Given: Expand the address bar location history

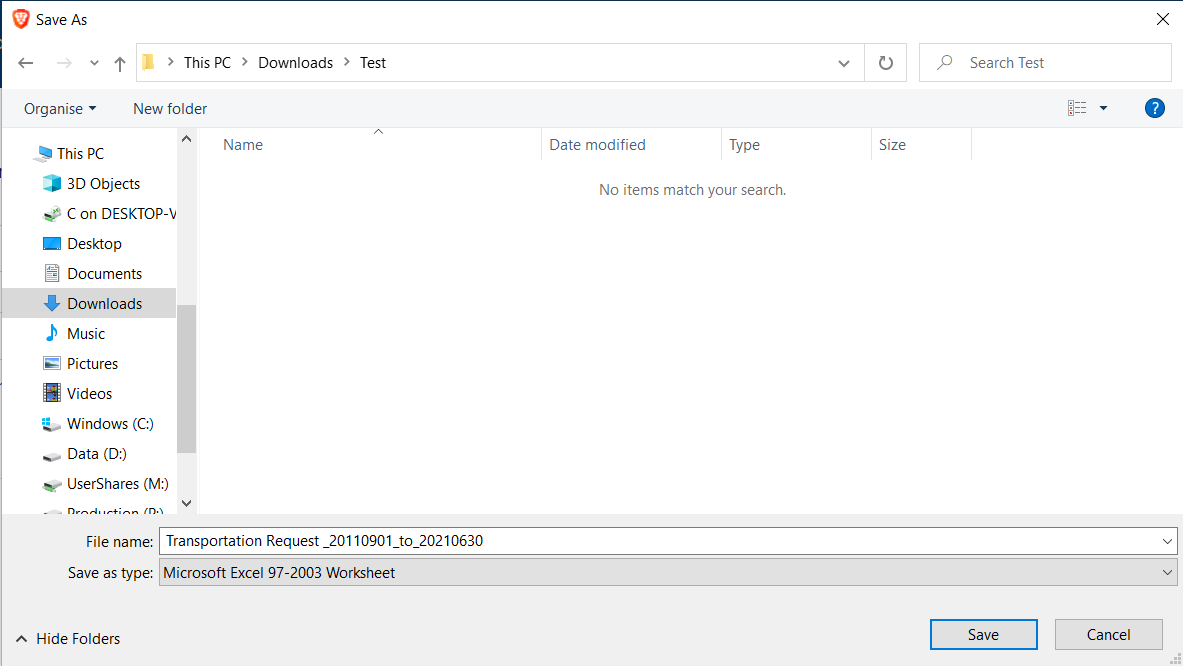Looking at the screenshot, I should click(843, 62).
